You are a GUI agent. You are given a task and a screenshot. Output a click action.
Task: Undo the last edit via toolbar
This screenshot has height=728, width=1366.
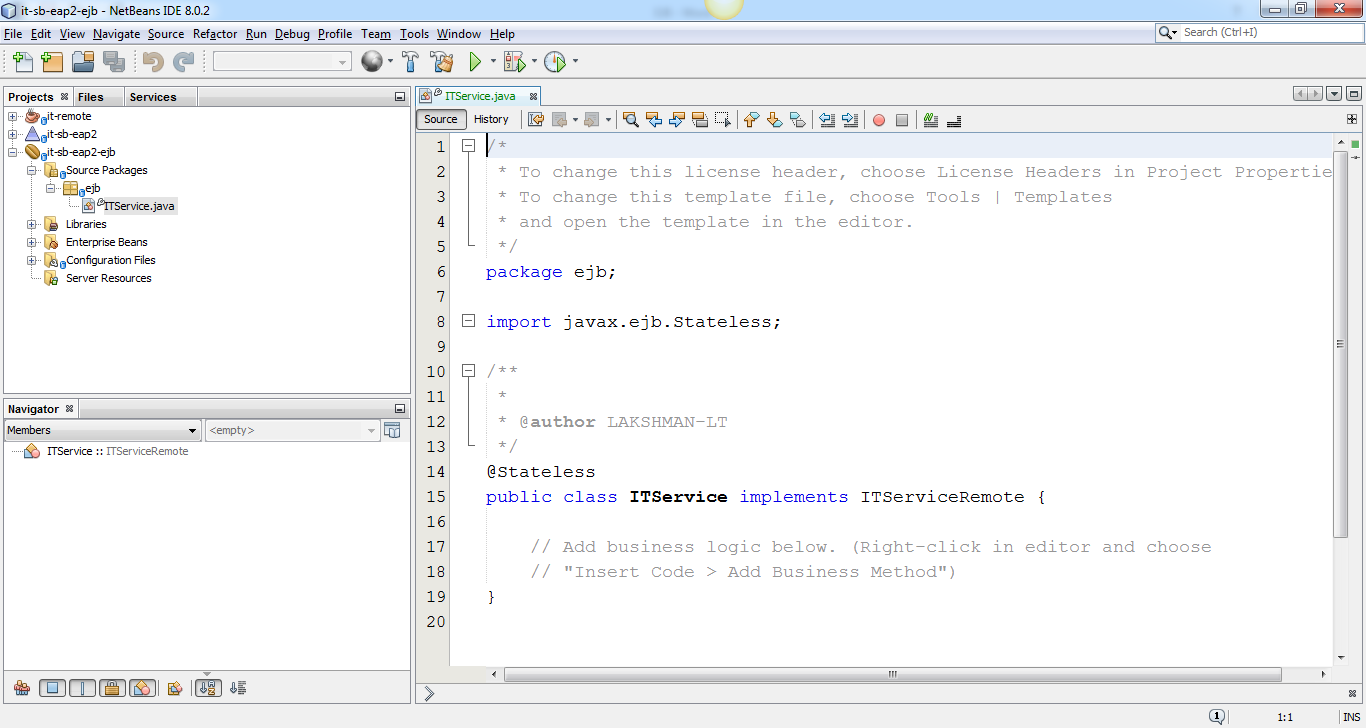pyautogui.click(x=153, y=62)
